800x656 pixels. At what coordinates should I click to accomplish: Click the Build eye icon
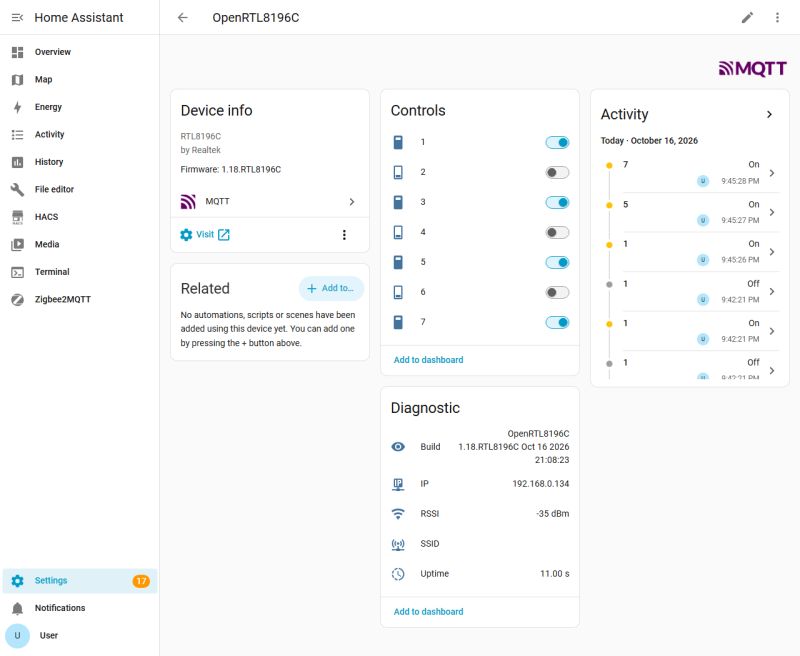point(398,446)
